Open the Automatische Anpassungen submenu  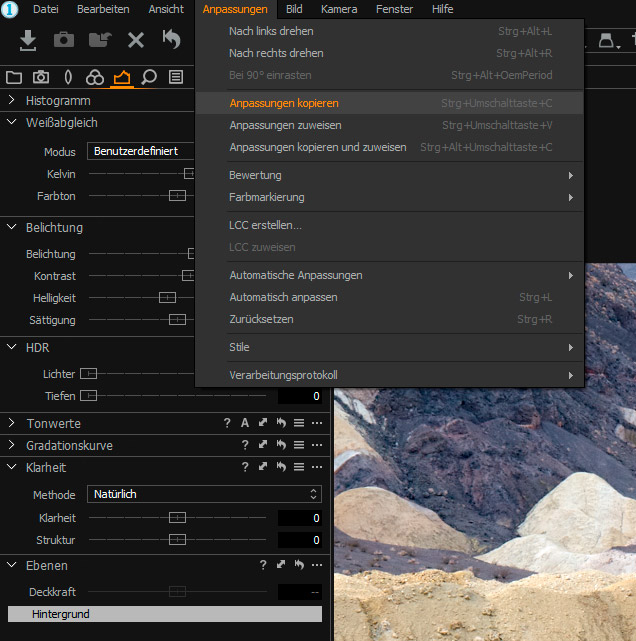tap(390, 275)
